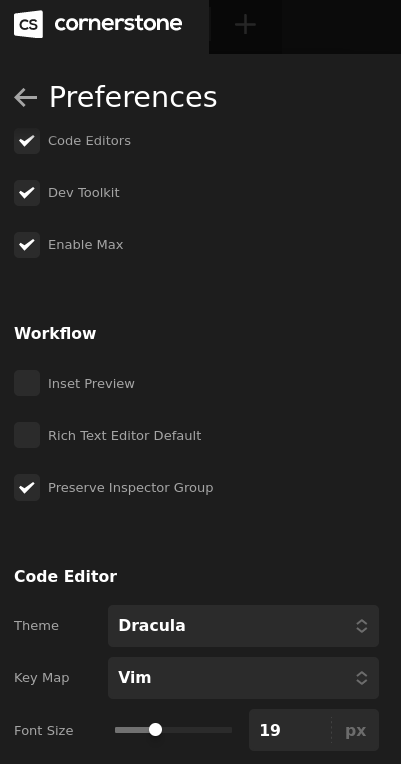This screenshot has width=401, height=764.
Task: Click the cornerstone wordmark text
Action: (x=118, y=23)
